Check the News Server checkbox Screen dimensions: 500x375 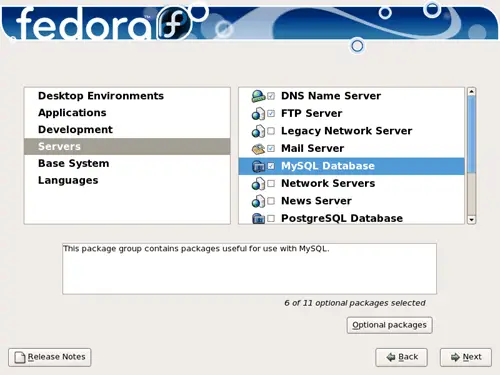click(x=271, y=201)
